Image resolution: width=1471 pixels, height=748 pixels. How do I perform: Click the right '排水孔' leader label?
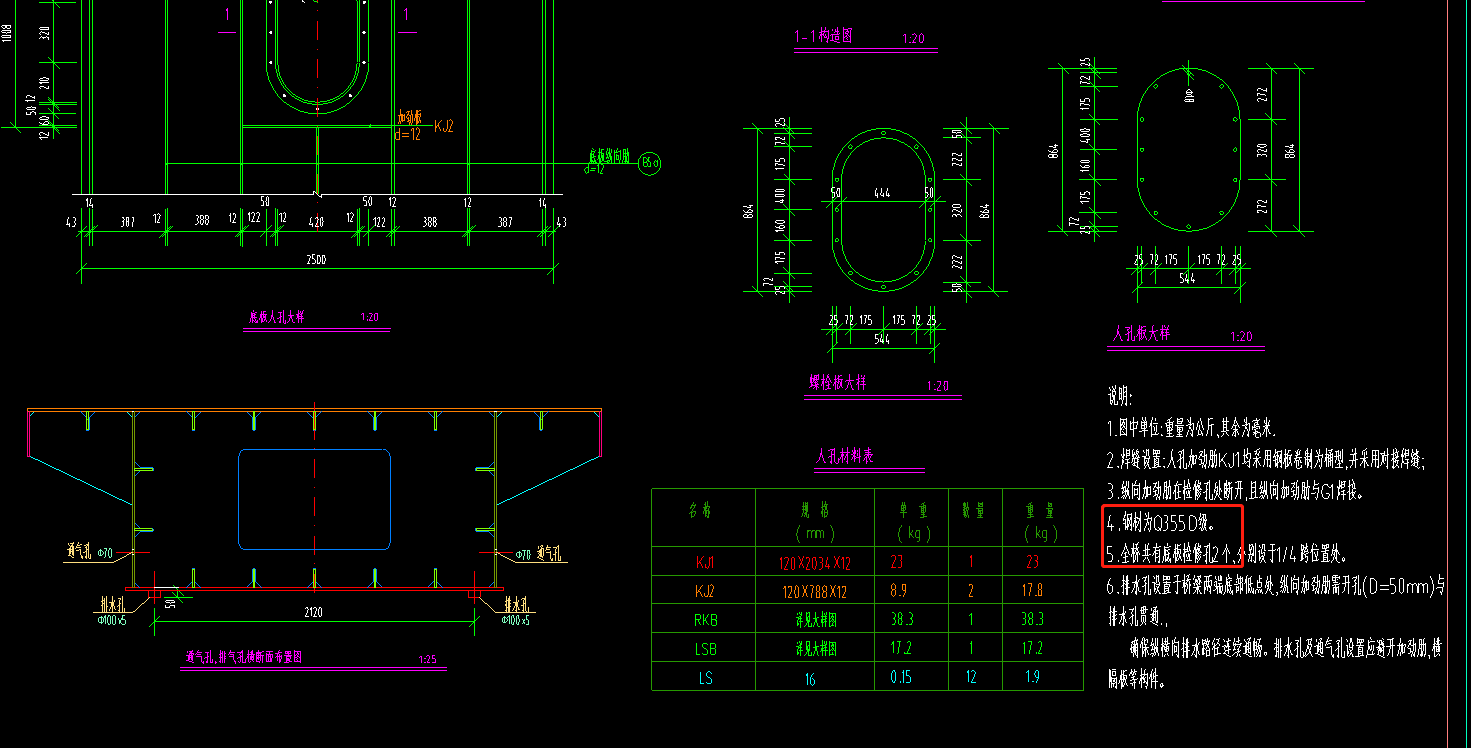click(x=516, y=604)
